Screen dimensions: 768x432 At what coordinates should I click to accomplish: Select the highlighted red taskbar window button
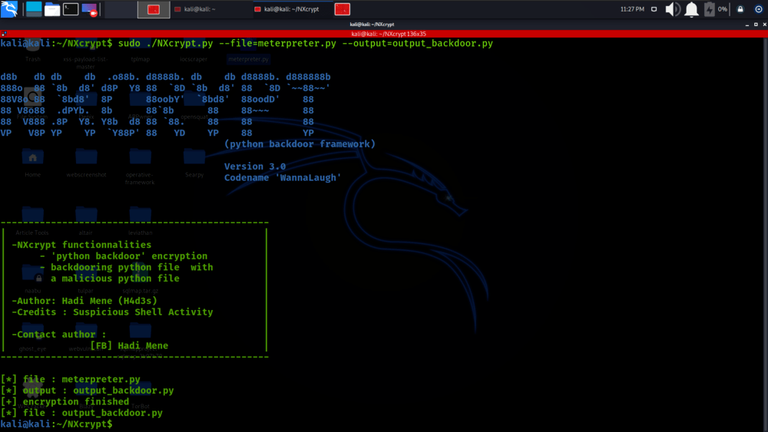pyautogui.click(x=153, y=9)
